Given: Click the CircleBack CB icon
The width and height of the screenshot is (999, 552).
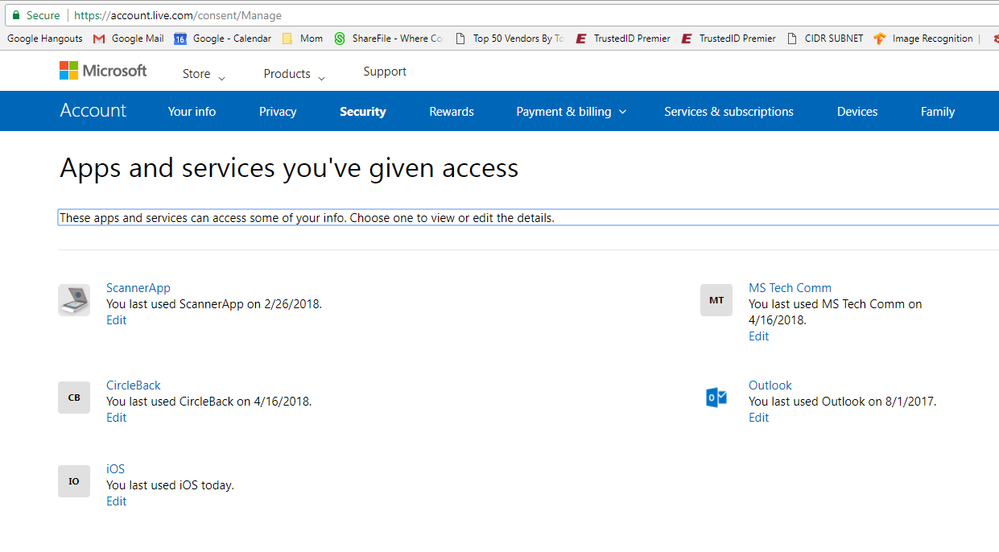Looking at the screenshot, I should point(74,398).
